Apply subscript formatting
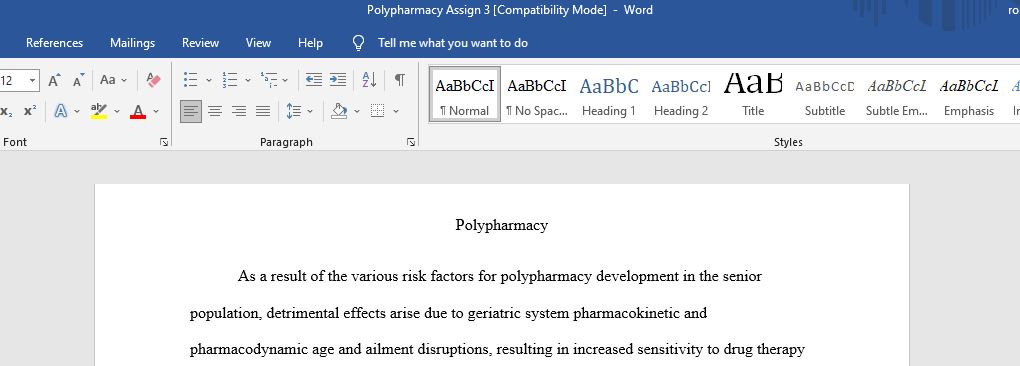Image resolution: width=1020 pixels, height=366 pixels. click(7, 111)
